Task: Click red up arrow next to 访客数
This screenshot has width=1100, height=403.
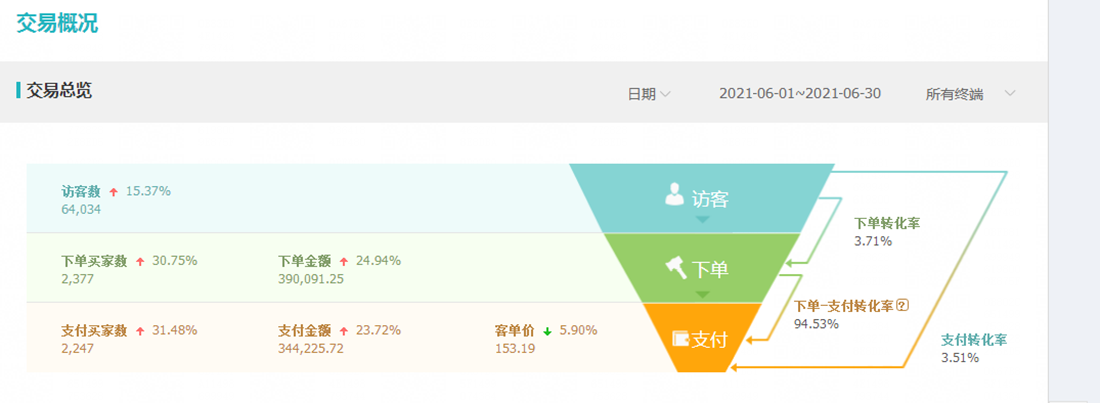Action: click(114, 191)
